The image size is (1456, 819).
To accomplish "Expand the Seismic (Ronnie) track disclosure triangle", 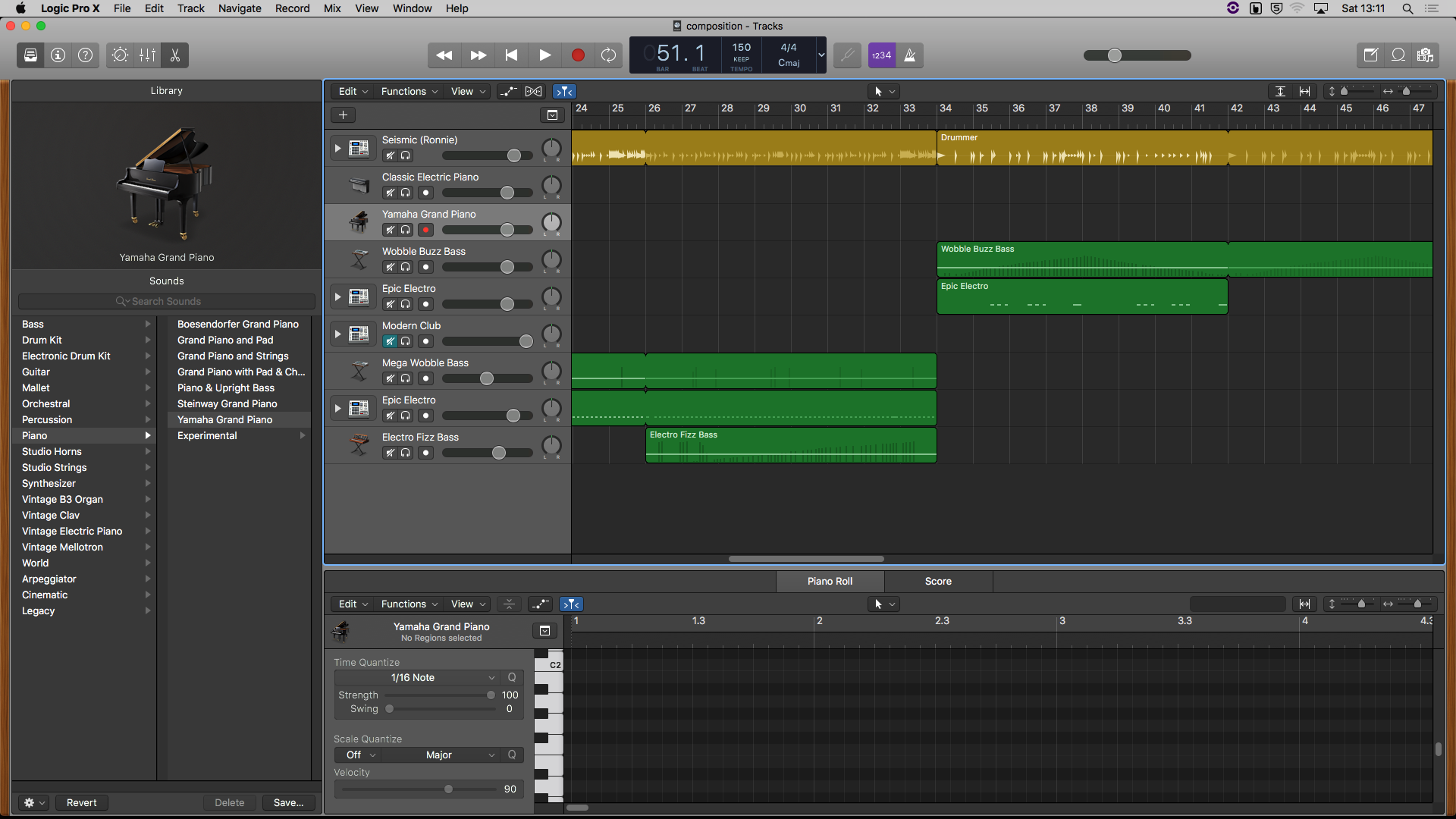I will [x=337, y=149].
